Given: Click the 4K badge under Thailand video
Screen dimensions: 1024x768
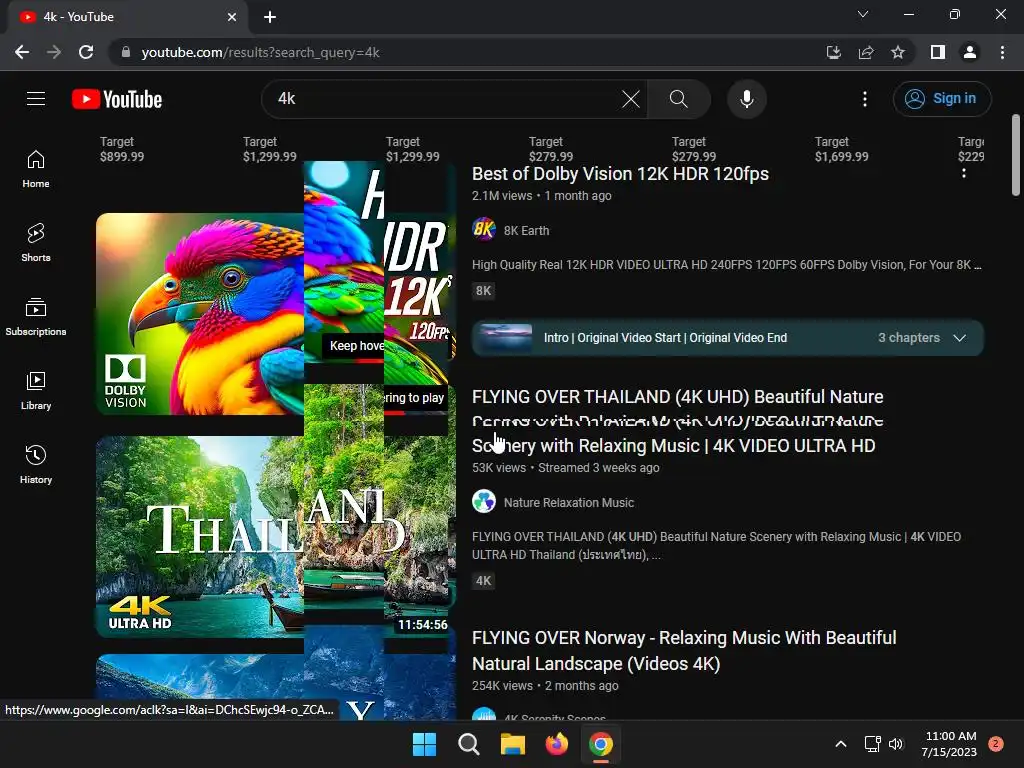Looking at the screenshot, I should click(483, 581).
